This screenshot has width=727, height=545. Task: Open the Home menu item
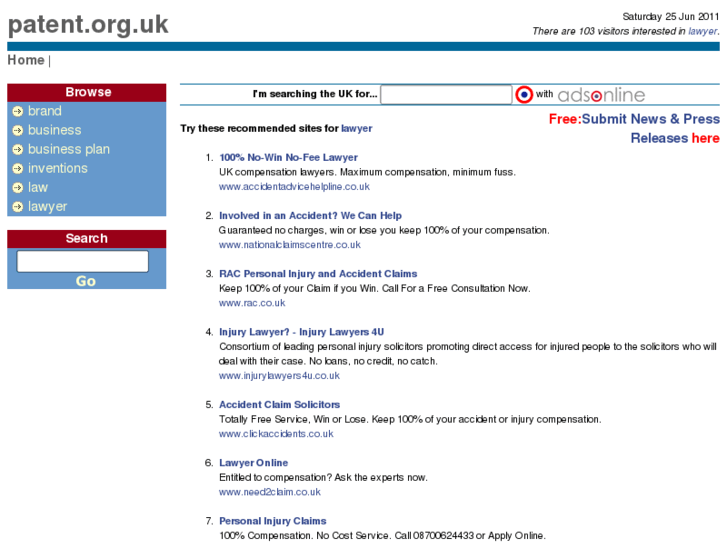26,60
